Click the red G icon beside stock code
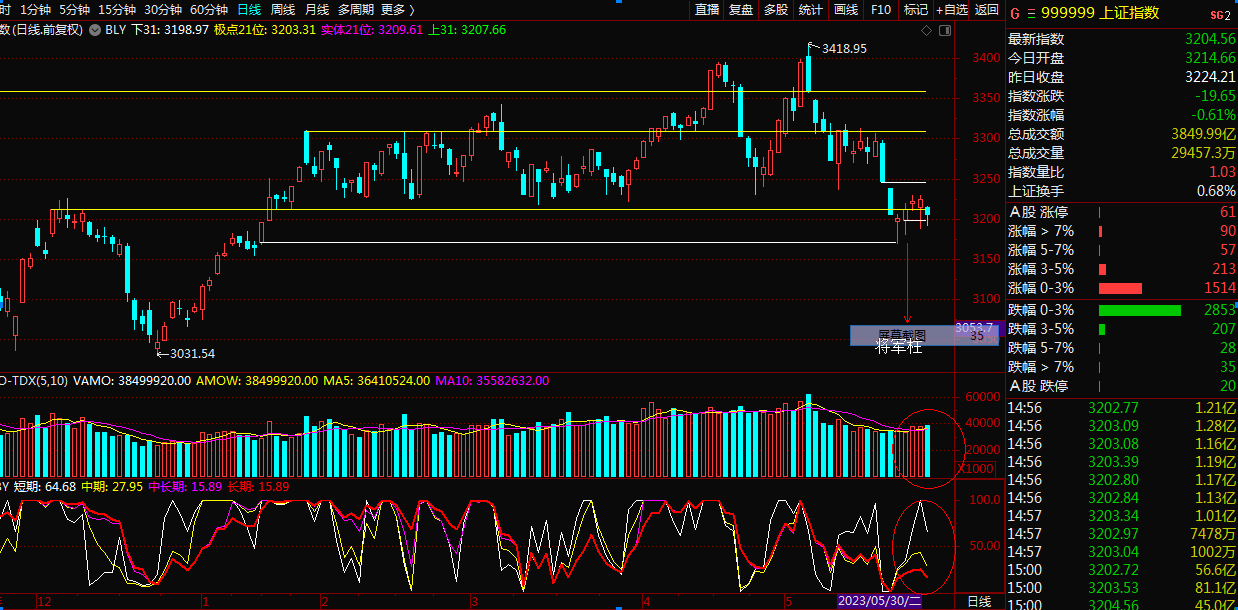Screen dimensions: 1238x610 click(x=1015, y=14)
